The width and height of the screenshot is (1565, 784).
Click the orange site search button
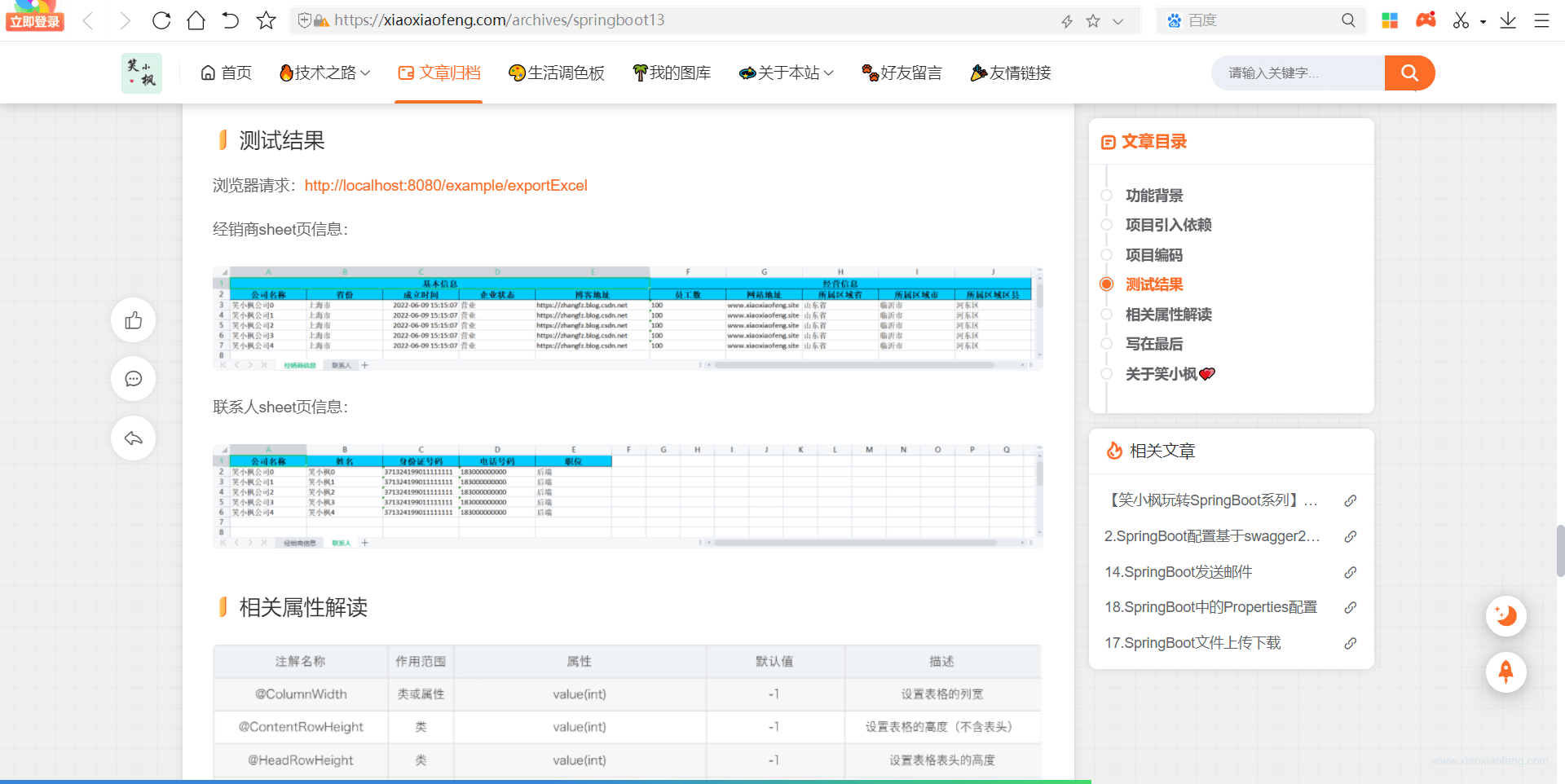pyautogui.click(x=1409, y=73)
